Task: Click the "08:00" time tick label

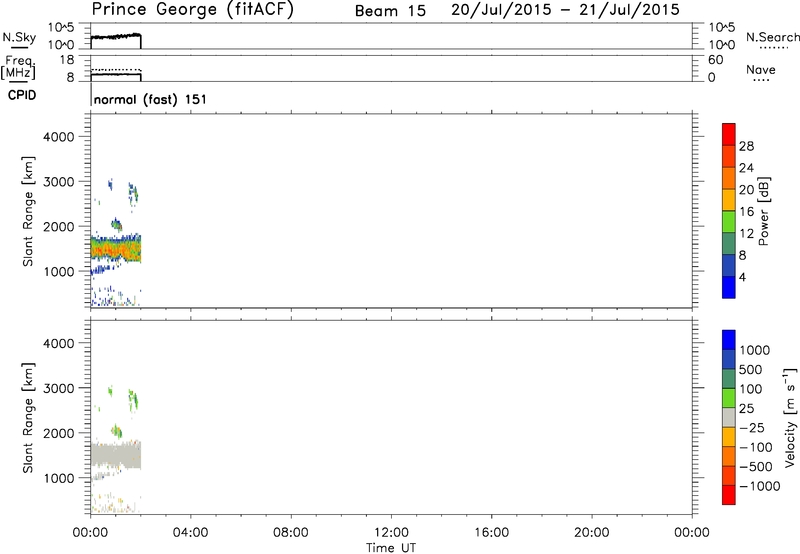Action: (290, 533)
